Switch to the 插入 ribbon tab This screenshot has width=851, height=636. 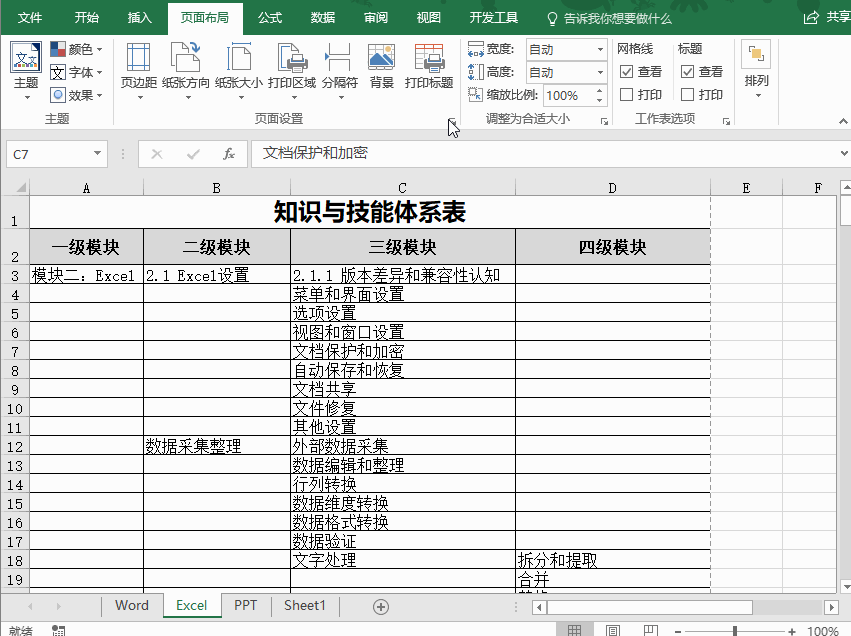(139, 18)
